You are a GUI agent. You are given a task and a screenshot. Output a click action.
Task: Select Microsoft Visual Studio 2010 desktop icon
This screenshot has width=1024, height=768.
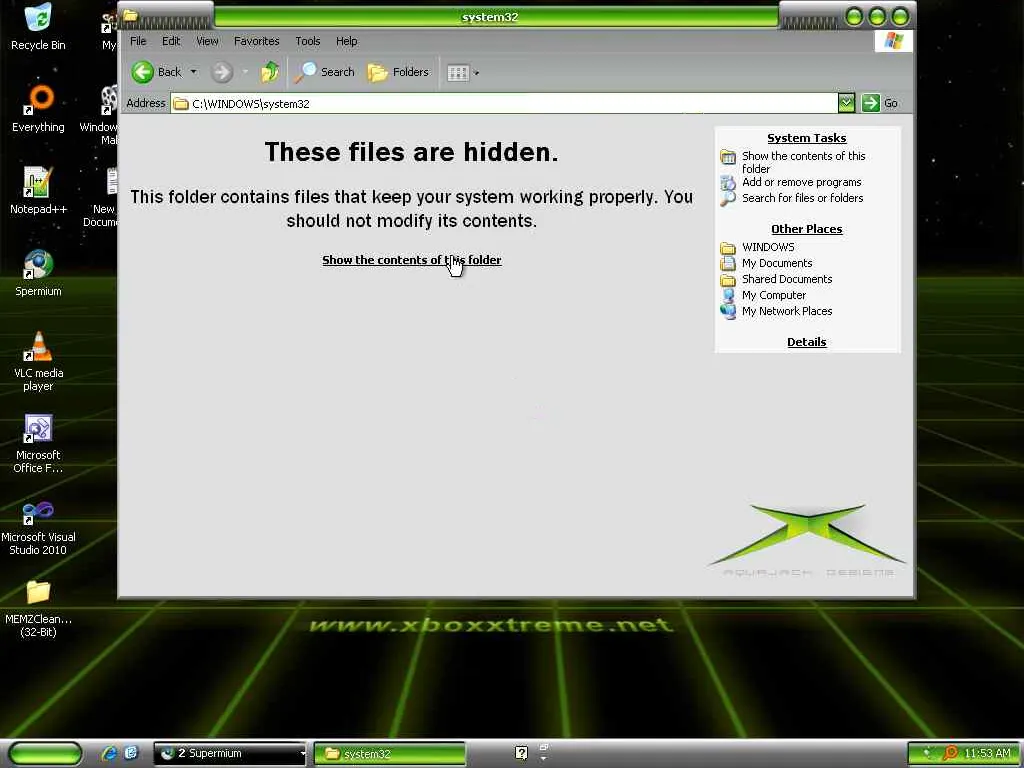coord(38,526)
